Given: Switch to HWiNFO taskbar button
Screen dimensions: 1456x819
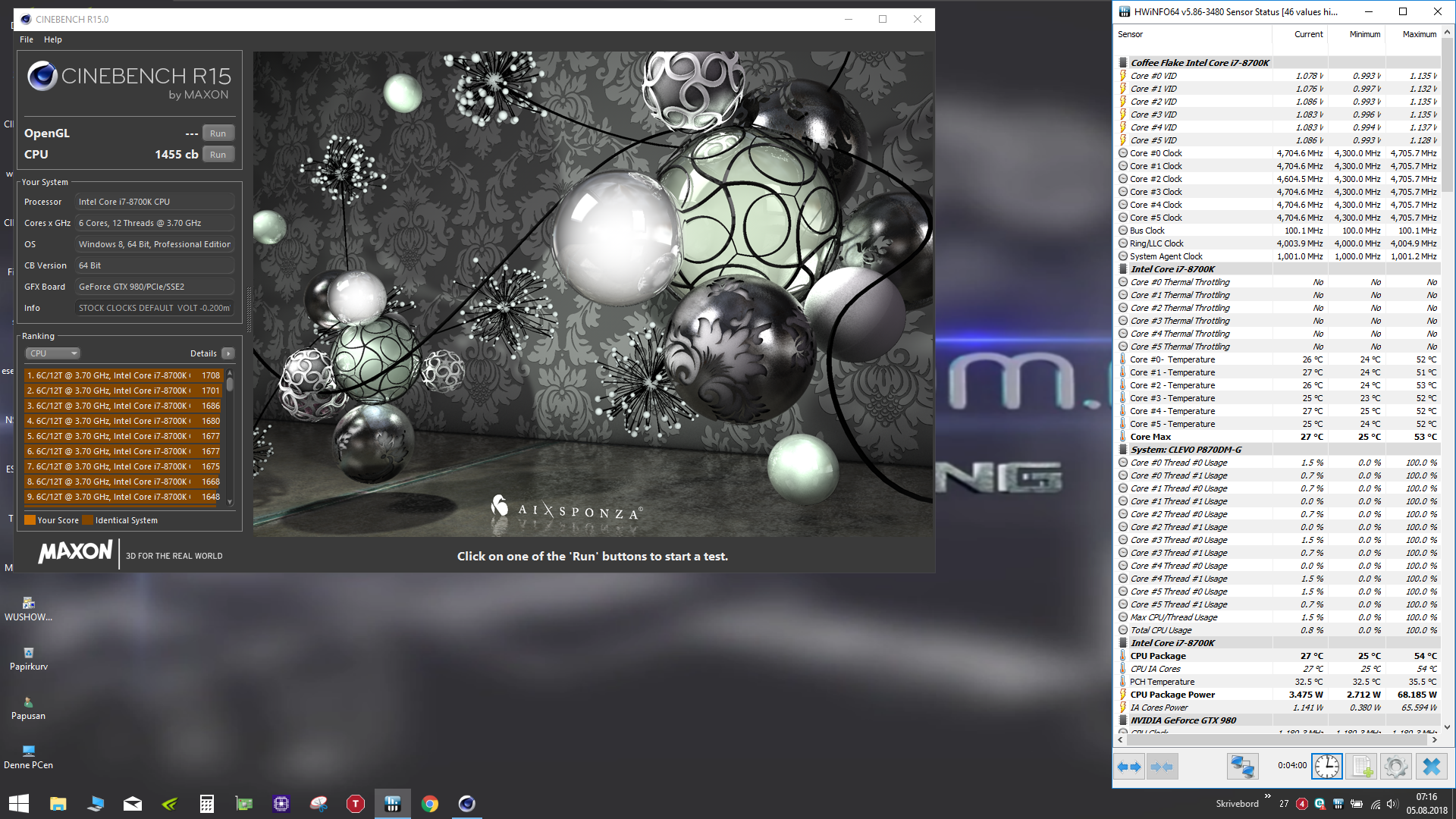Looking at the screenshot, I should [393, 804].
